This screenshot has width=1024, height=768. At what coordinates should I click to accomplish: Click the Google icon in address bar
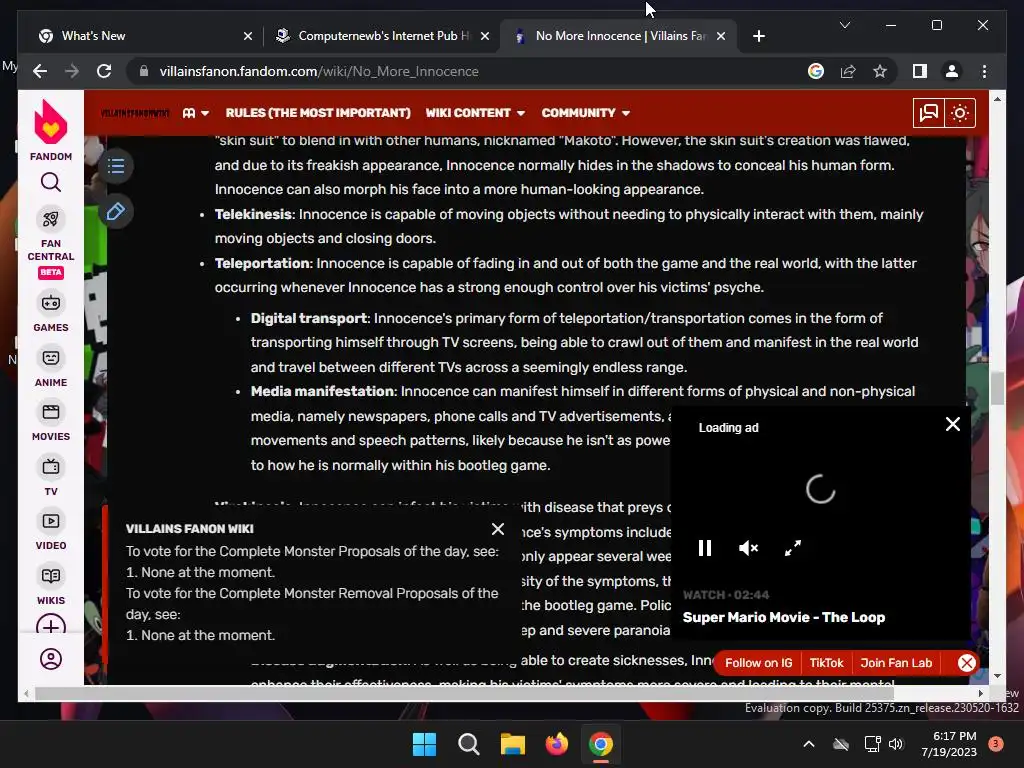click(816, 71)
